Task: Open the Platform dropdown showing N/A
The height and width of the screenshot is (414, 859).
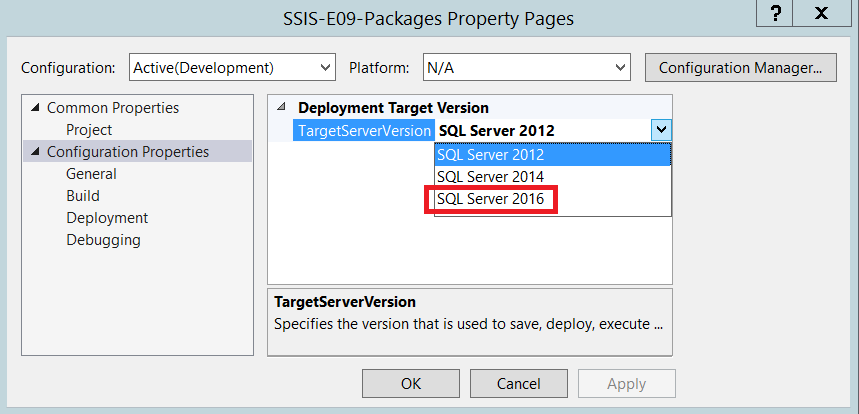Action: (x=526, y=67)
